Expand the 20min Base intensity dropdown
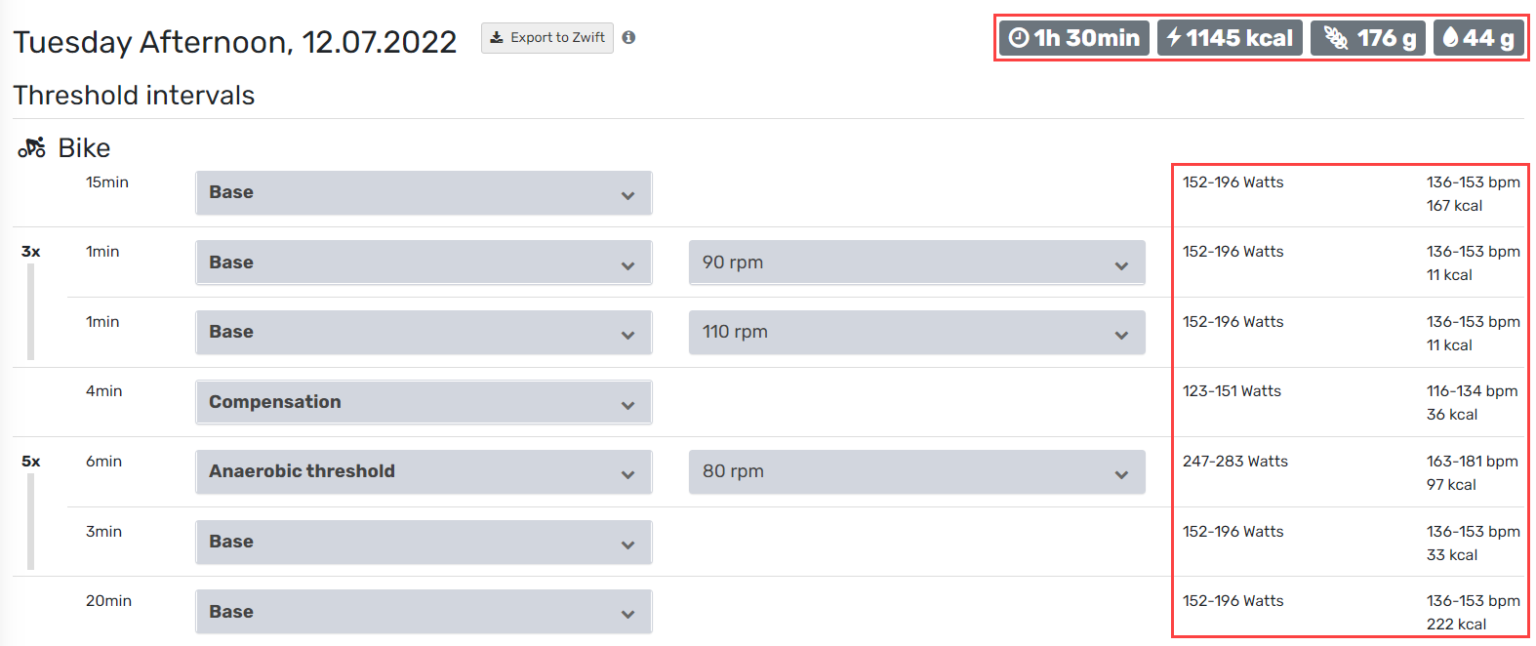The width and height of the screenshot is (1536, 646). point(424,612)
